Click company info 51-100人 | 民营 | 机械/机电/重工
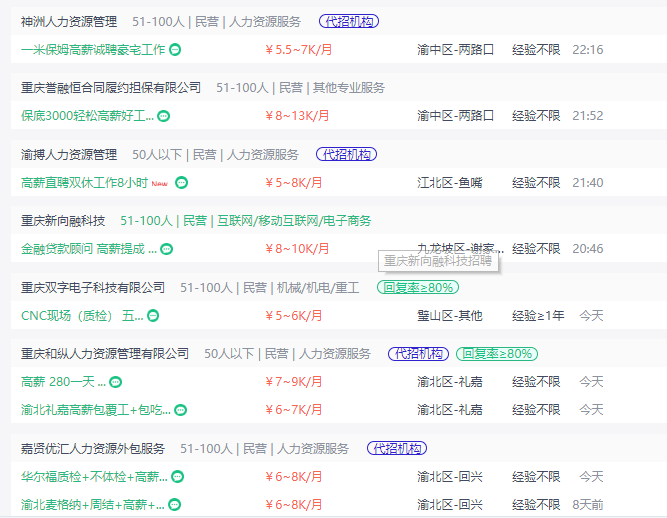 (270, 288)
